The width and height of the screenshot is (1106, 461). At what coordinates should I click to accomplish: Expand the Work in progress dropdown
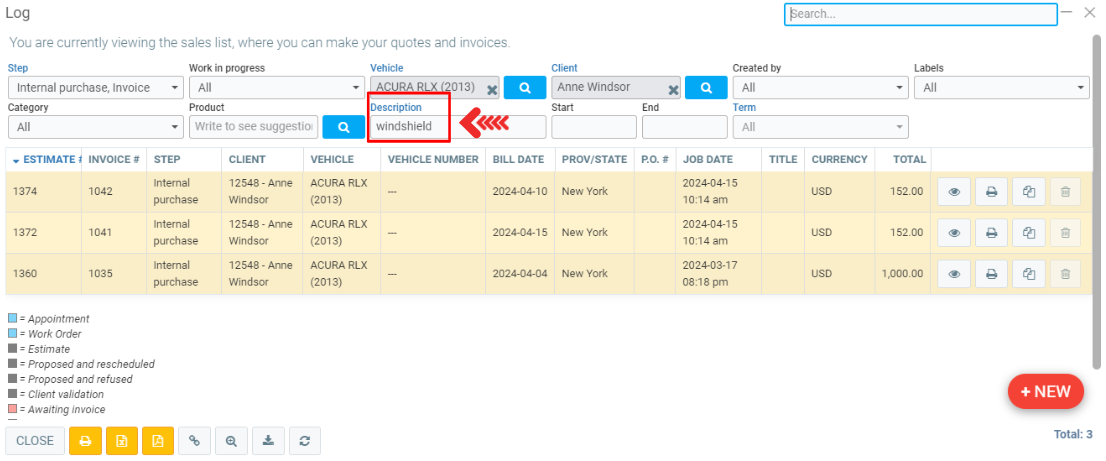pos(276,88)
